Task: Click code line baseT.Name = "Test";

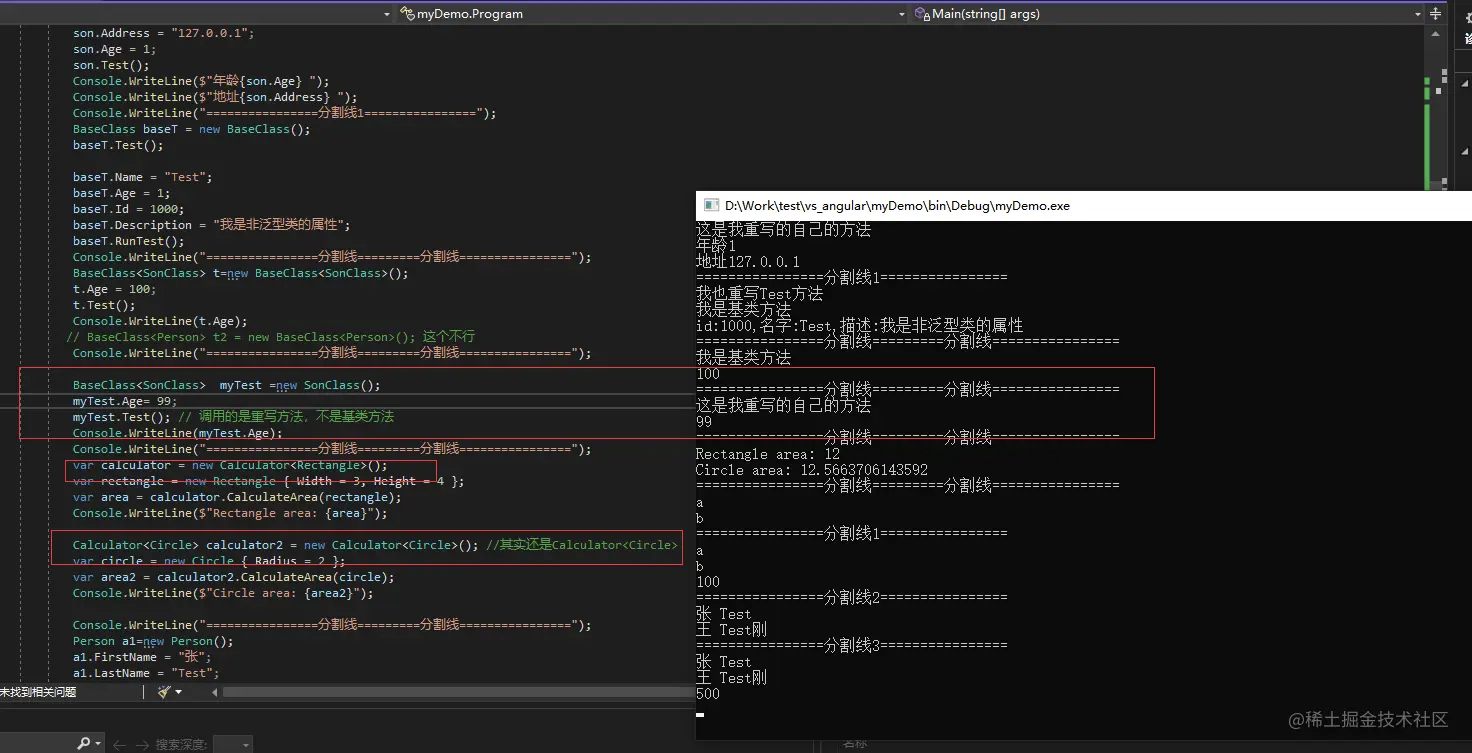Action: 143,177
